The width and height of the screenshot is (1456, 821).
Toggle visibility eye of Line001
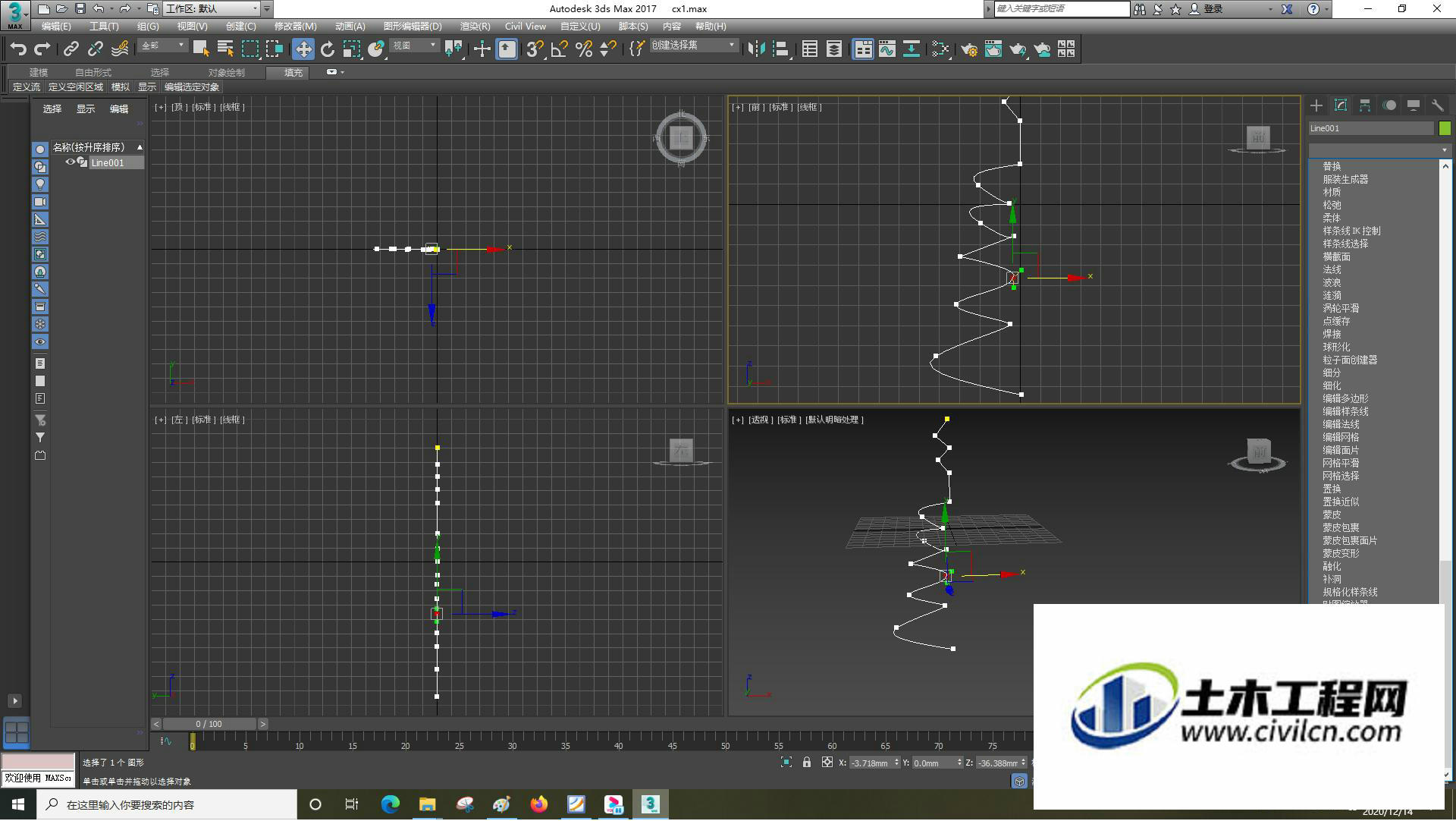click(70, 162)
